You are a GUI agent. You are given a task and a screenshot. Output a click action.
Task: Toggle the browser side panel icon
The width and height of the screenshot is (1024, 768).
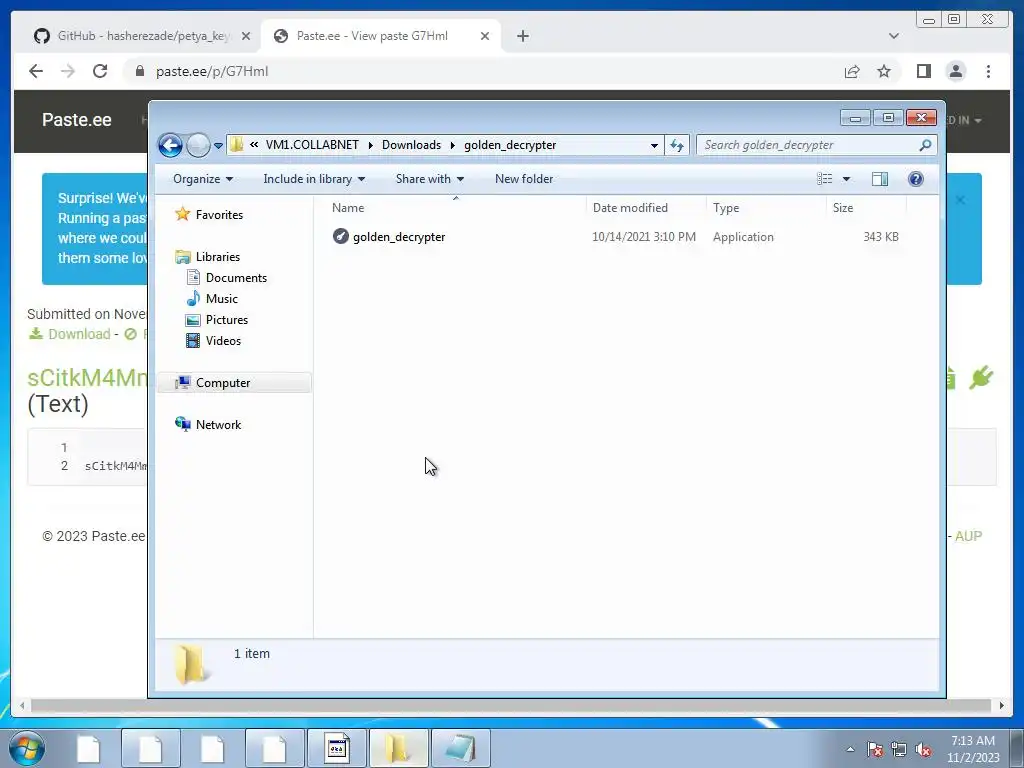tap(923, 71)
